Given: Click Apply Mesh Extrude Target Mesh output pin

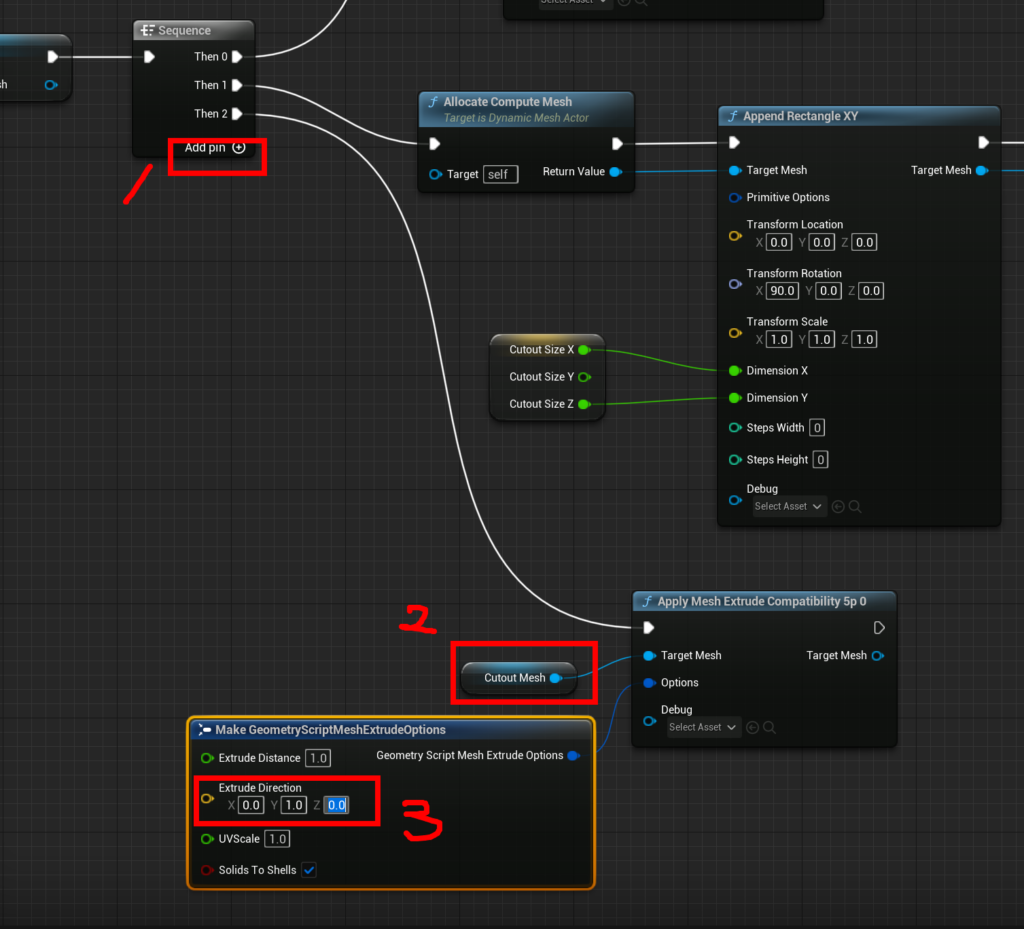Looking at the screenshot, I should 878,655.
